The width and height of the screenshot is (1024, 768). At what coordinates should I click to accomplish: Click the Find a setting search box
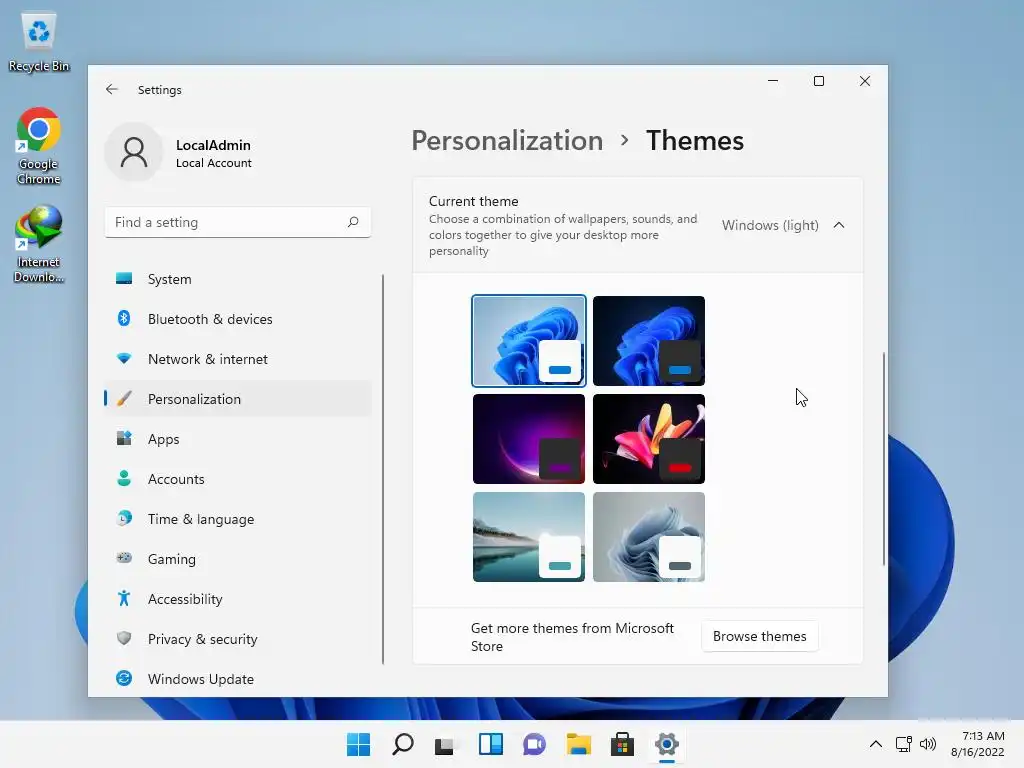pyautogui.click(x=238, y=222)
